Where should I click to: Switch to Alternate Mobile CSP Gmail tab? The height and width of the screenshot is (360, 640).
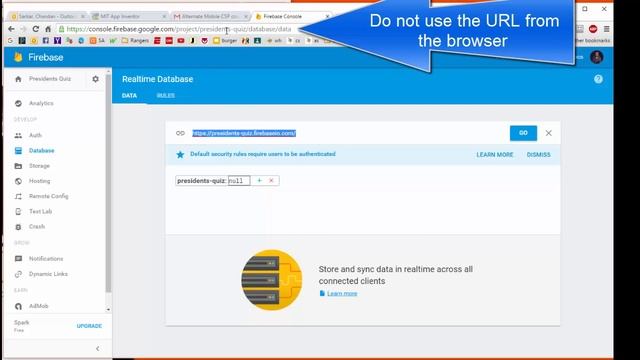(x=210, y=16)
